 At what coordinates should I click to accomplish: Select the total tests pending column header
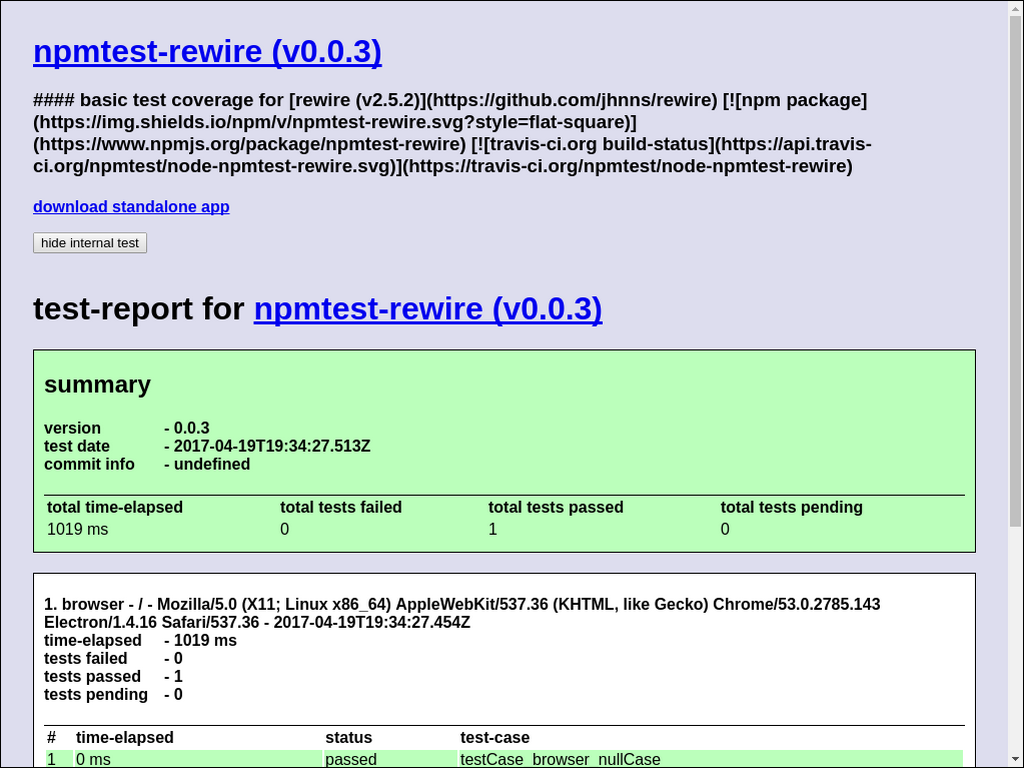(791, 507)
